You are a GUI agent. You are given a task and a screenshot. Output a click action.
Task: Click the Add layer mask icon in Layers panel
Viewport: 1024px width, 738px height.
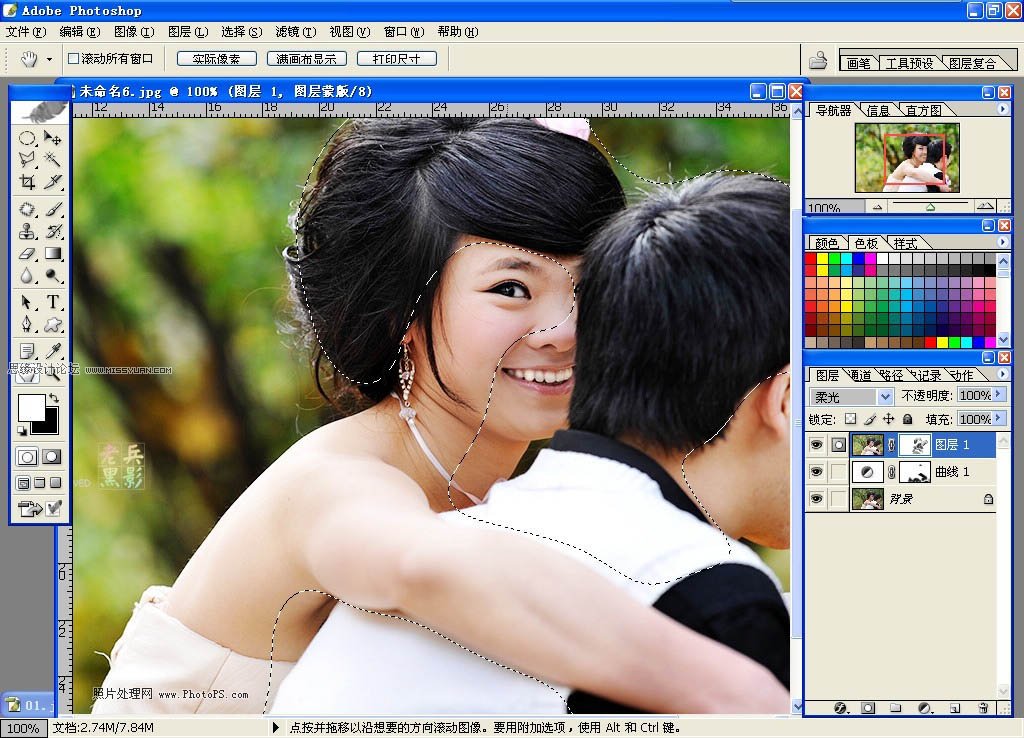[867, 707]
